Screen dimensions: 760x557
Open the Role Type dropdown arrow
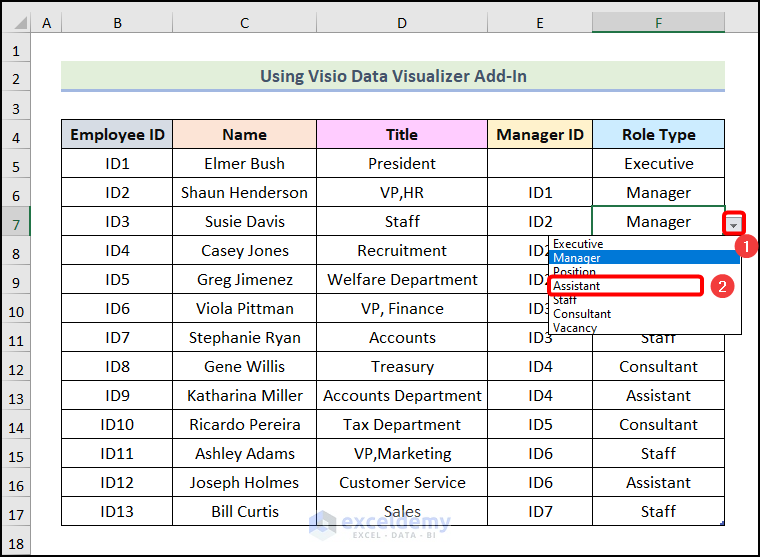coord(734,222)
